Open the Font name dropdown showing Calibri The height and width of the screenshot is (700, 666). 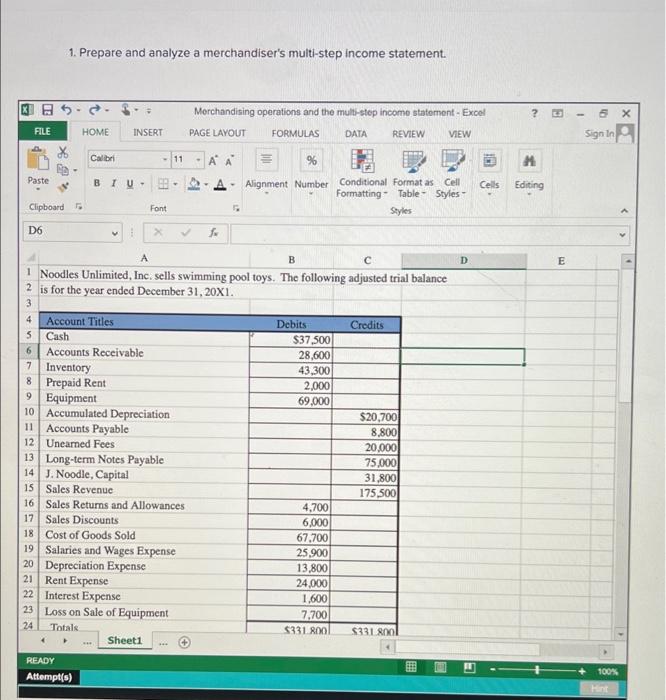(165, 159)
